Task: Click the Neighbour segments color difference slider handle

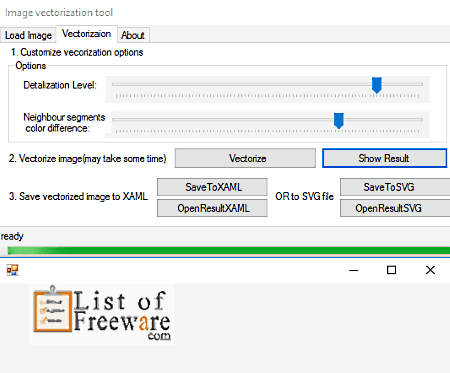Action: 339,120
